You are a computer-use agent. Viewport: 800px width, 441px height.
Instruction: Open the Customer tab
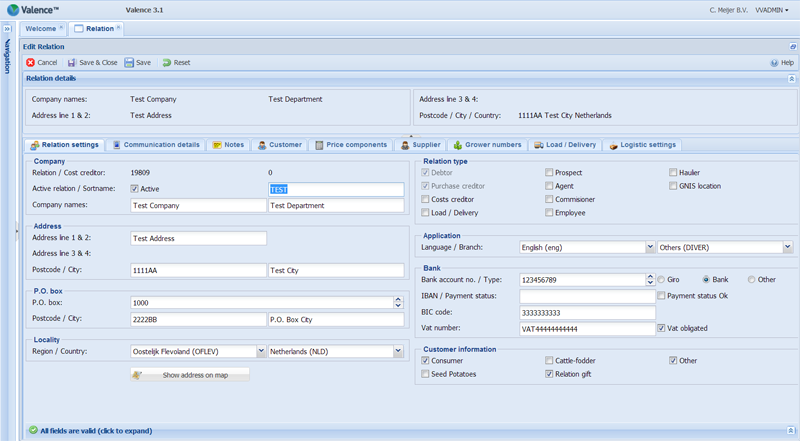pos(280,145)
